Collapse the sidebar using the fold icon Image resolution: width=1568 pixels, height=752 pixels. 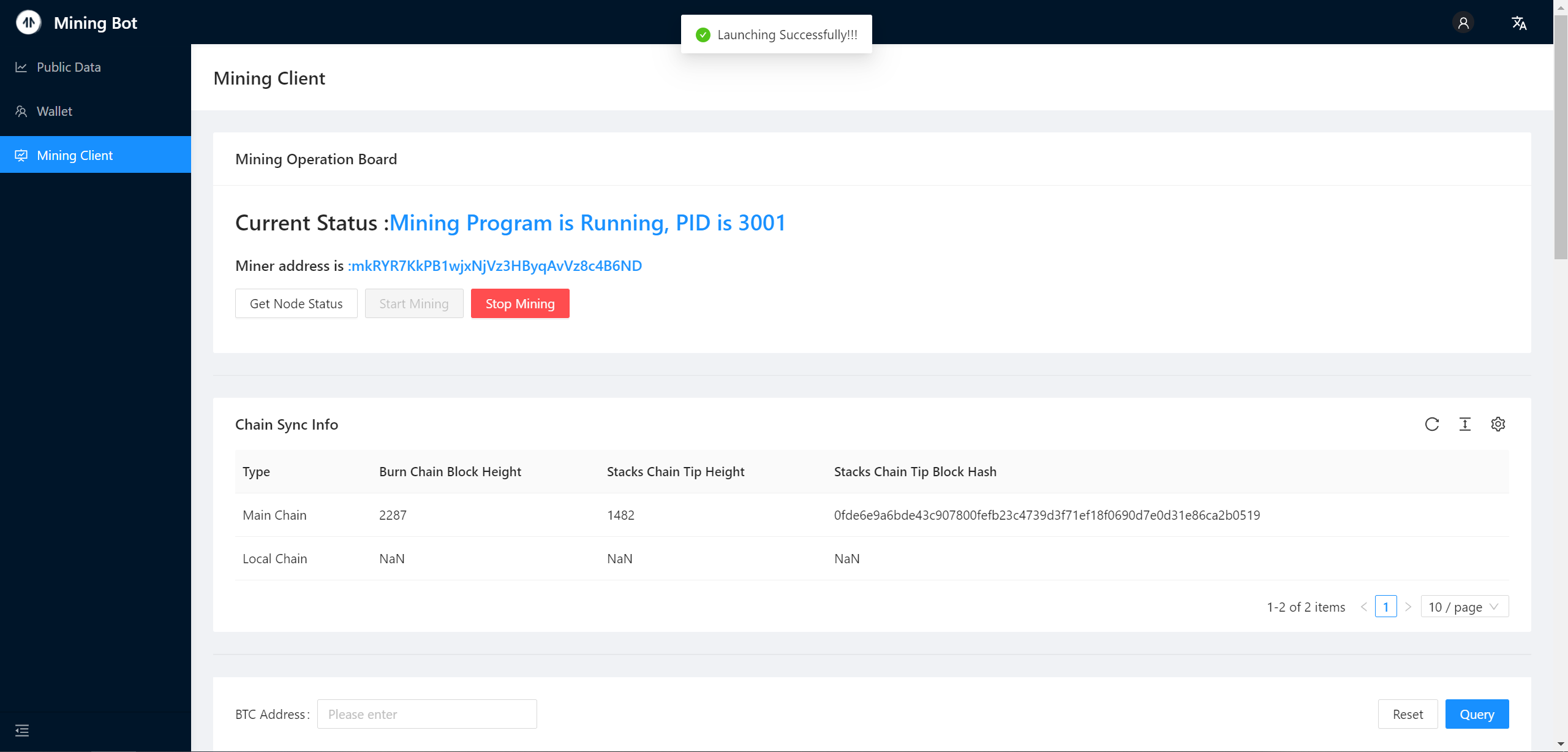click(x=22, y=730)
